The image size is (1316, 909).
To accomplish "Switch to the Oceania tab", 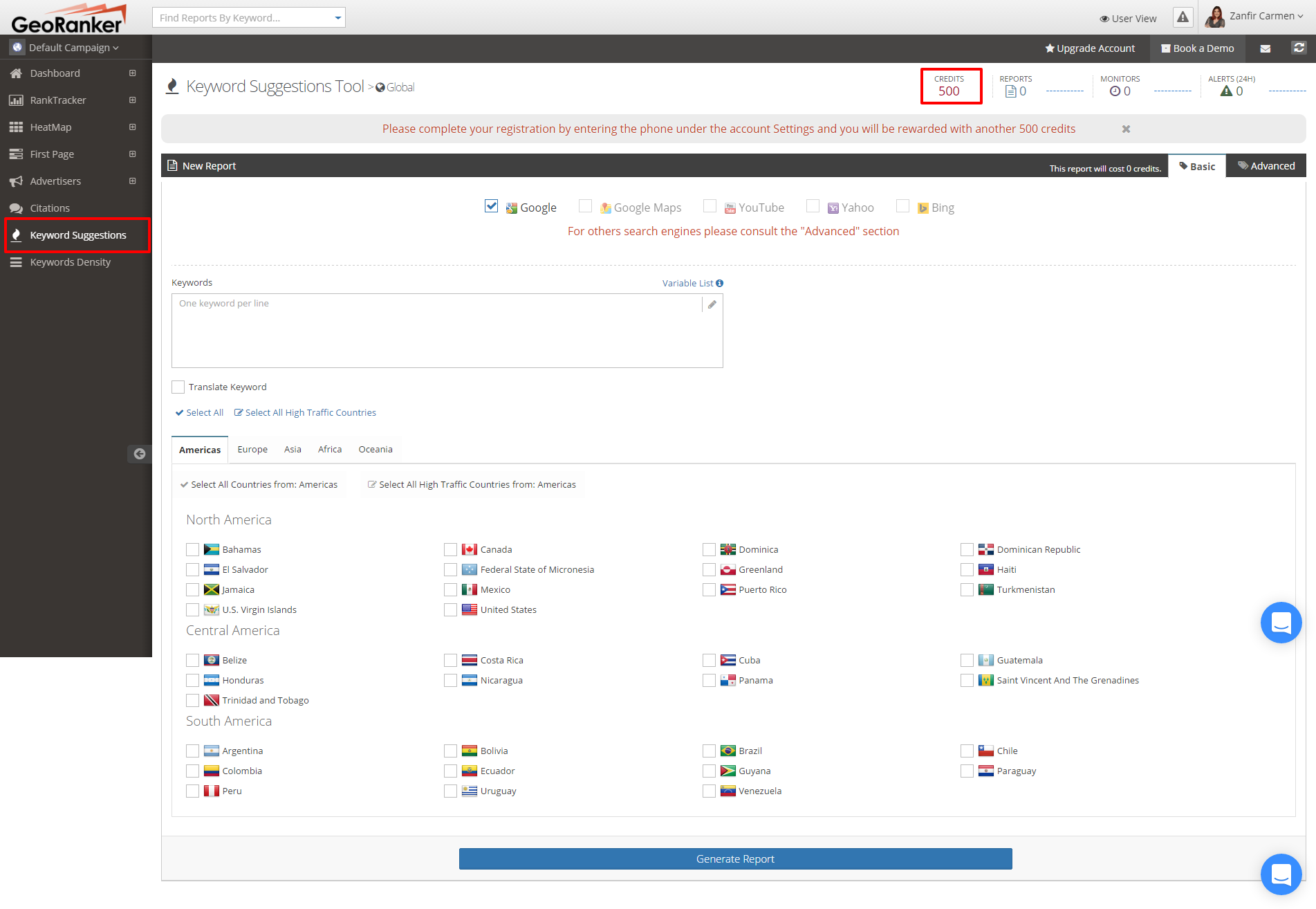I will [x=376, y=450].
